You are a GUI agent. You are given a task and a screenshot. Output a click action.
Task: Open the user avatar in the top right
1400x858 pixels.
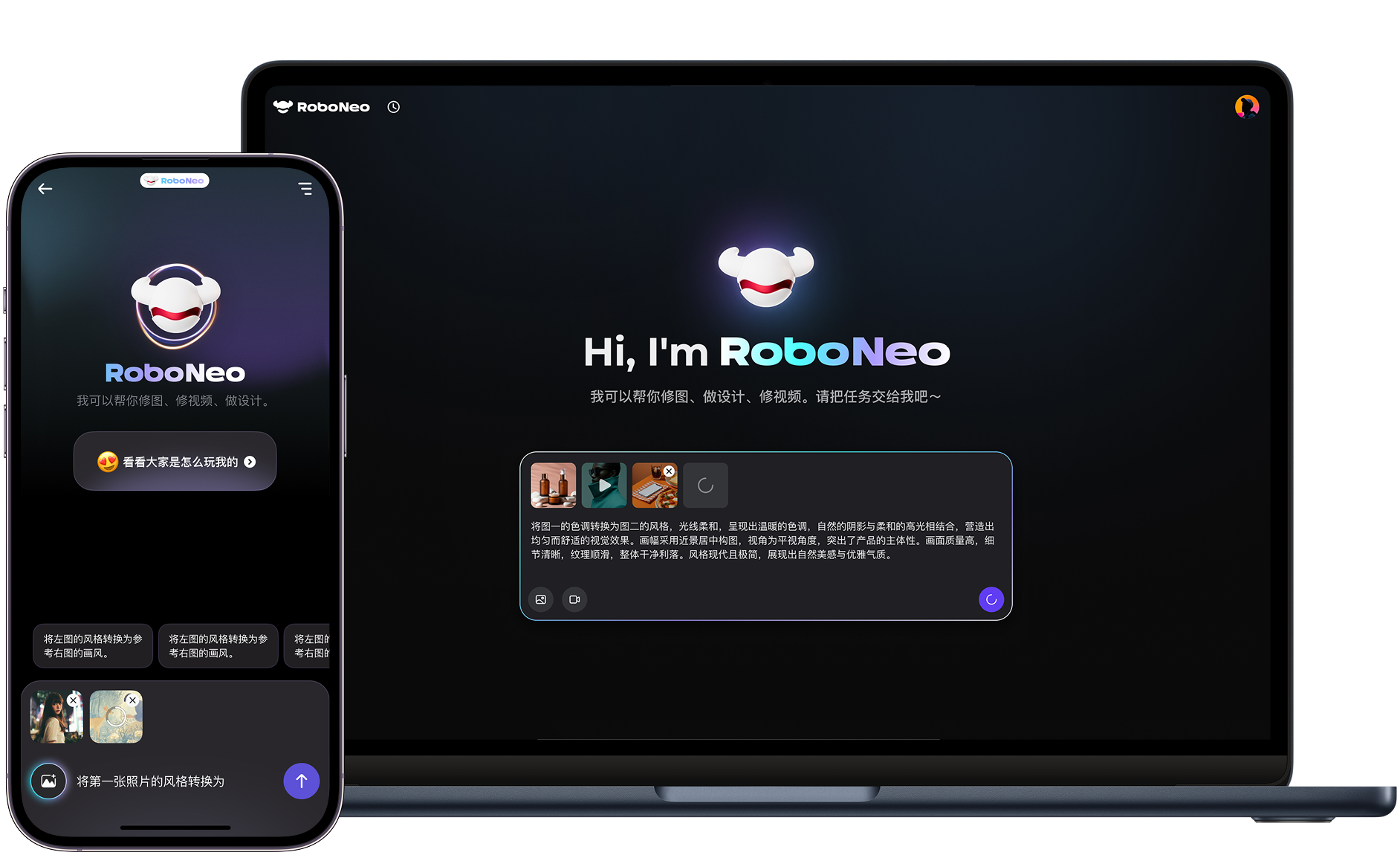click(1247, 106)
